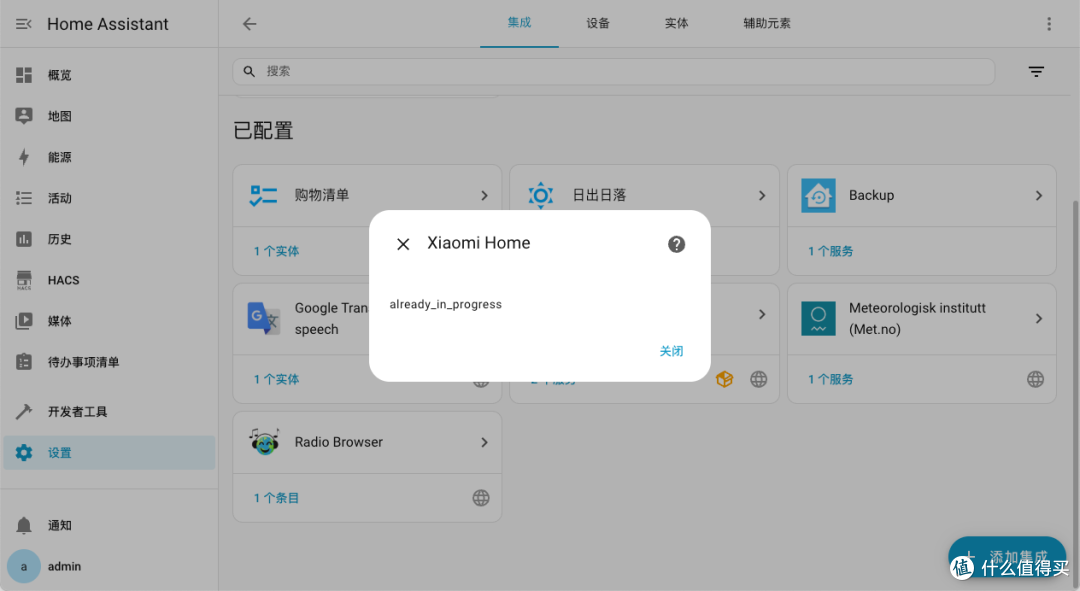This screenshot has height=591, width=1080.
Task: Open 1 个条目 link under Radio Browser
Action: [276, 498]
